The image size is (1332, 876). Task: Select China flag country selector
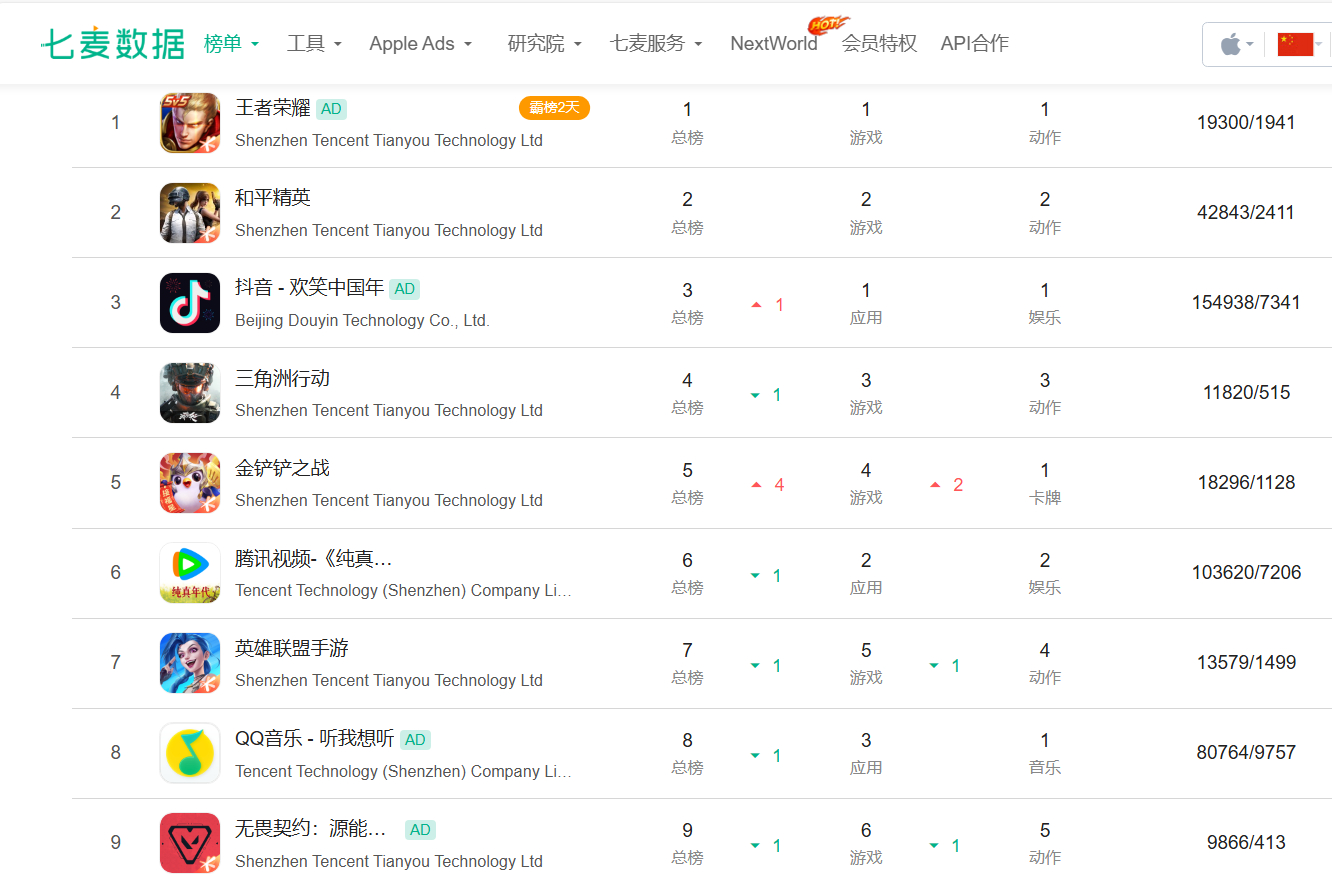[1298, 44]
